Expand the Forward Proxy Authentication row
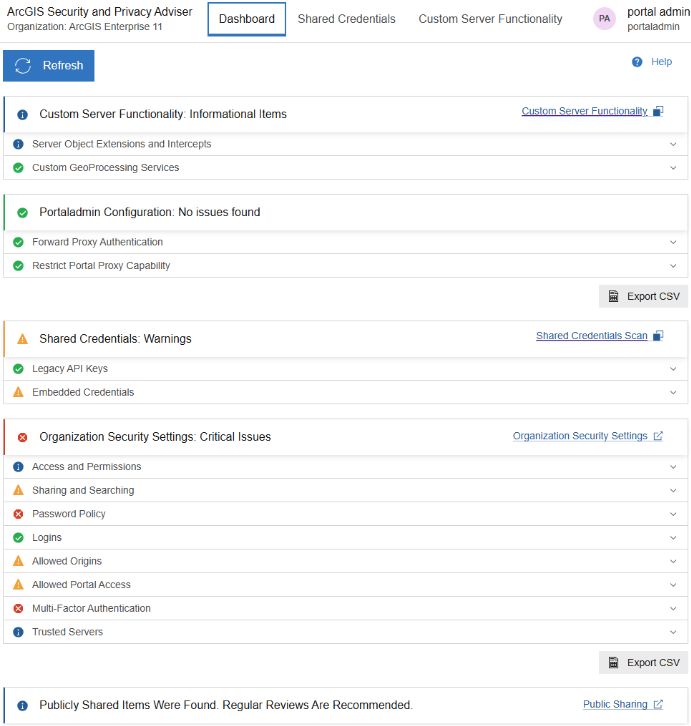The height and width of the screenshot is (726, 691). click(x=346, y=242)
